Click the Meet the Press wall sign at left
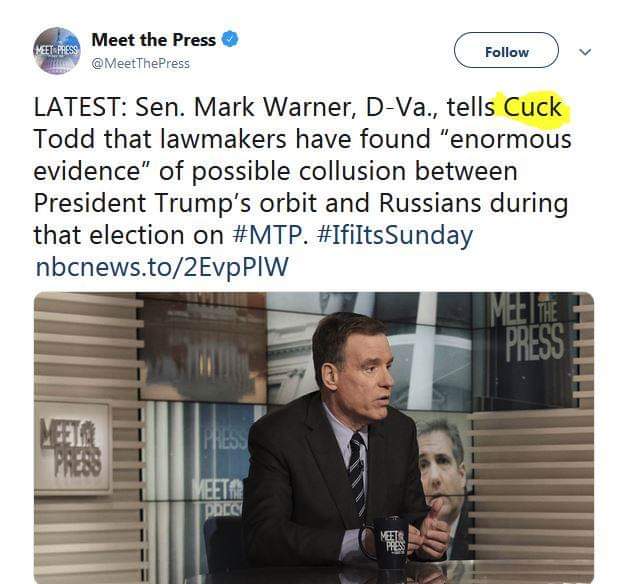625x584 pixels. pos(72,444)
